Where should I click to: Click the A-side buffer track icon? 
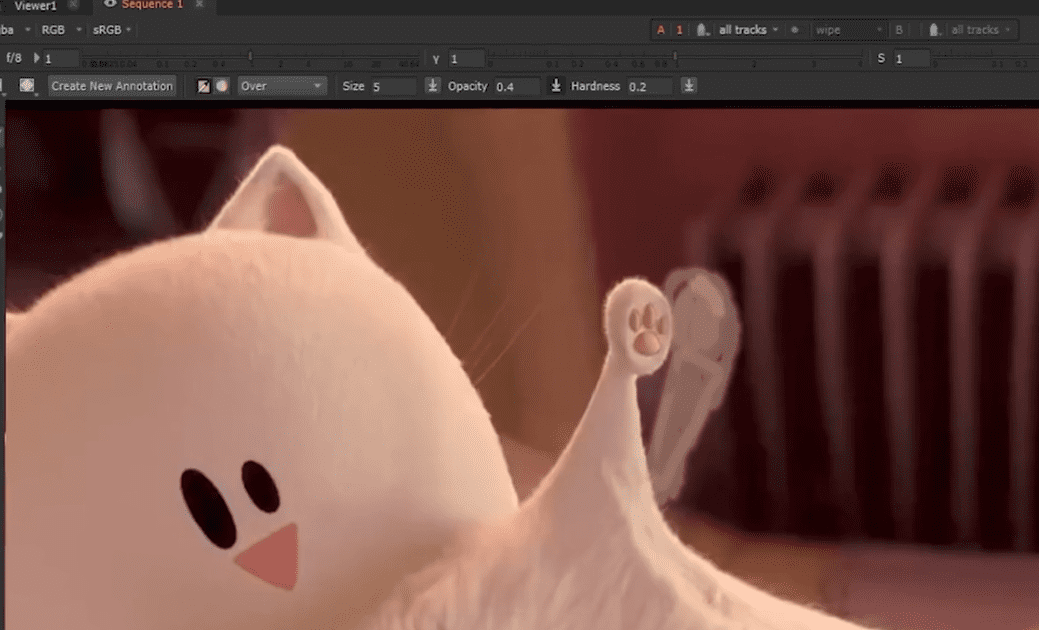click(x=700, y=30)
